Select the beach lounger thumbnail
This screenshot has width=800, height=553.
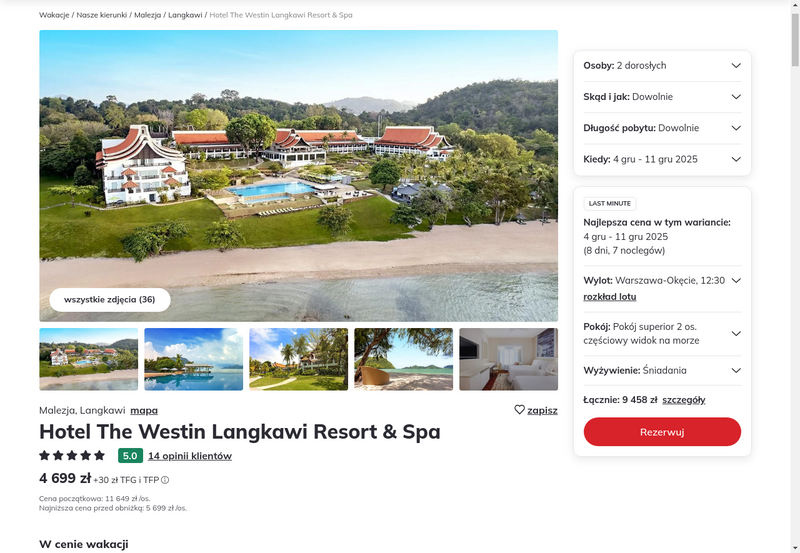pos(404,359)
